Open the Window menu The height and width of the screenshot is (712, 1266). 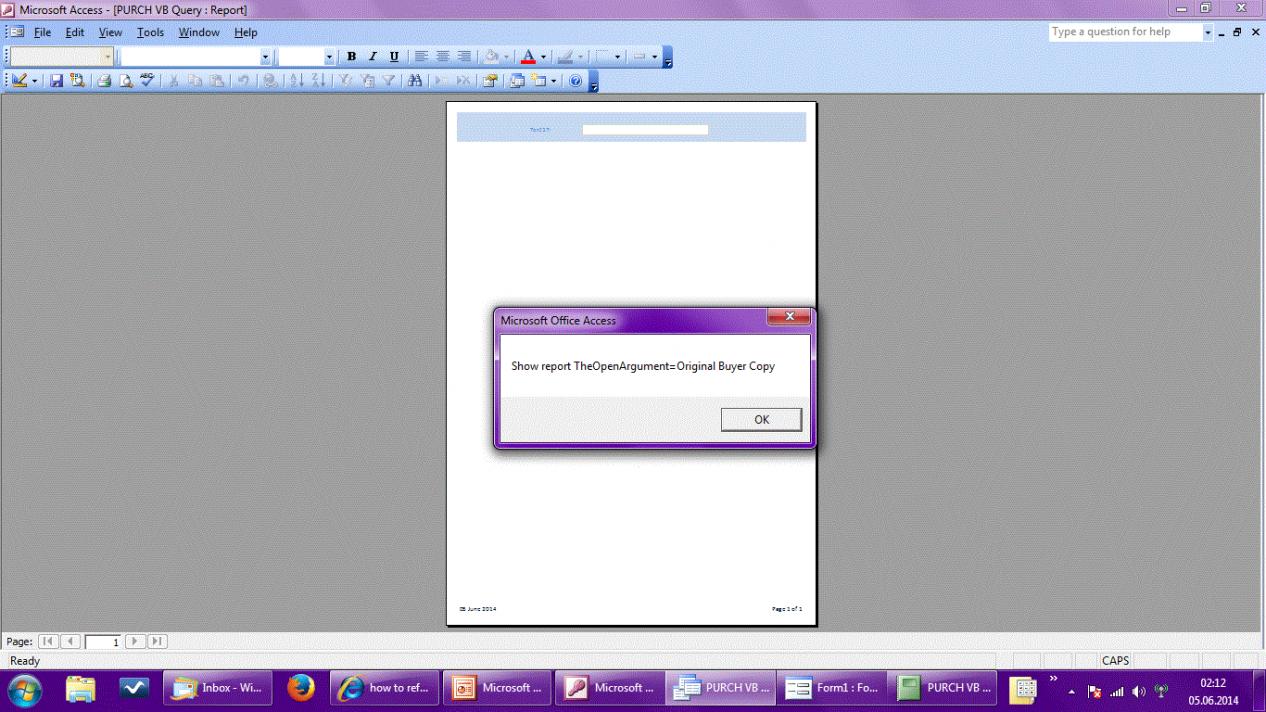point(199,32)
